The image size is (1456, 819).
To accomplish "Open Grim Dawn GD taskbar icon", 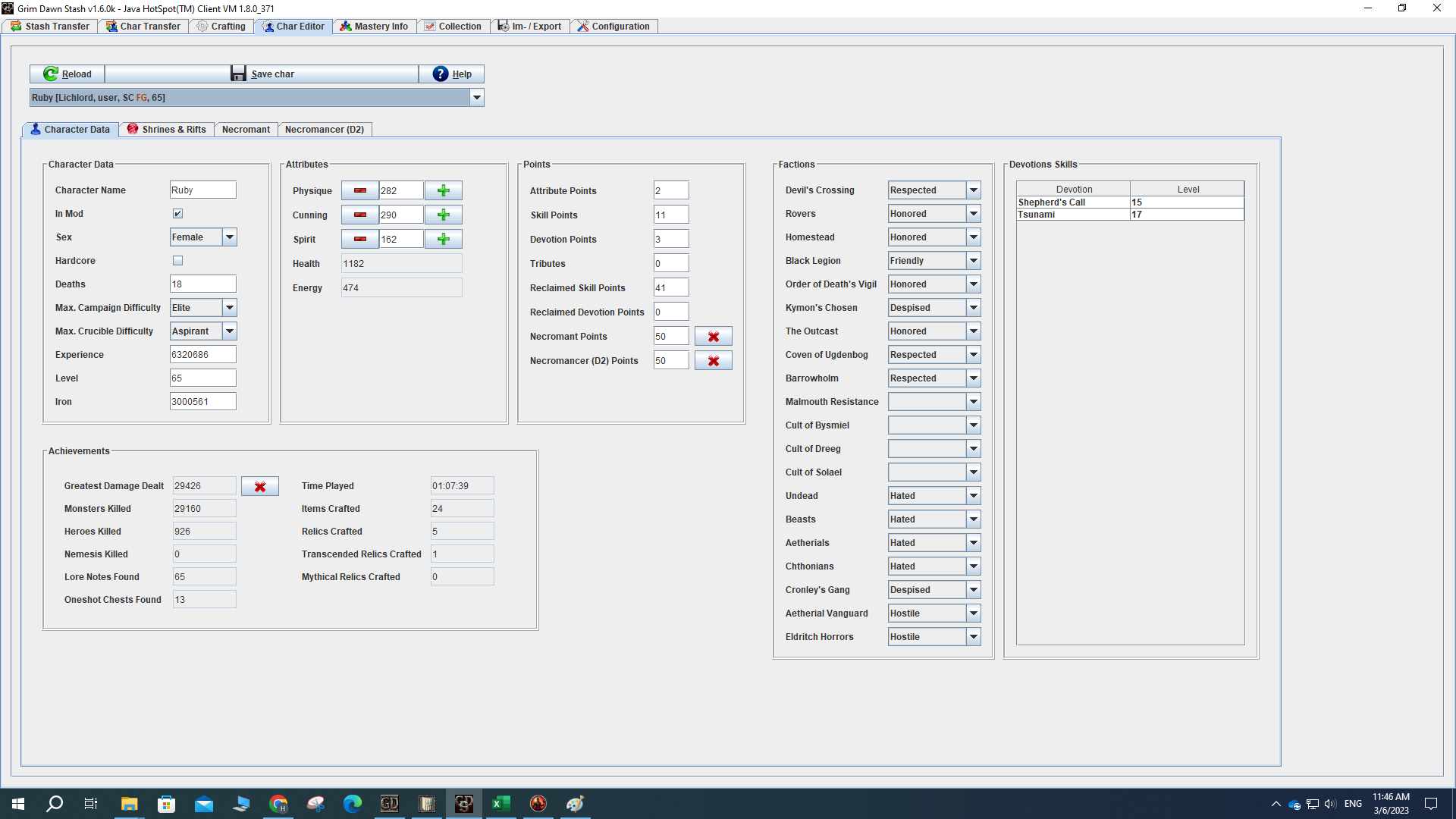I will coord(390,804).
